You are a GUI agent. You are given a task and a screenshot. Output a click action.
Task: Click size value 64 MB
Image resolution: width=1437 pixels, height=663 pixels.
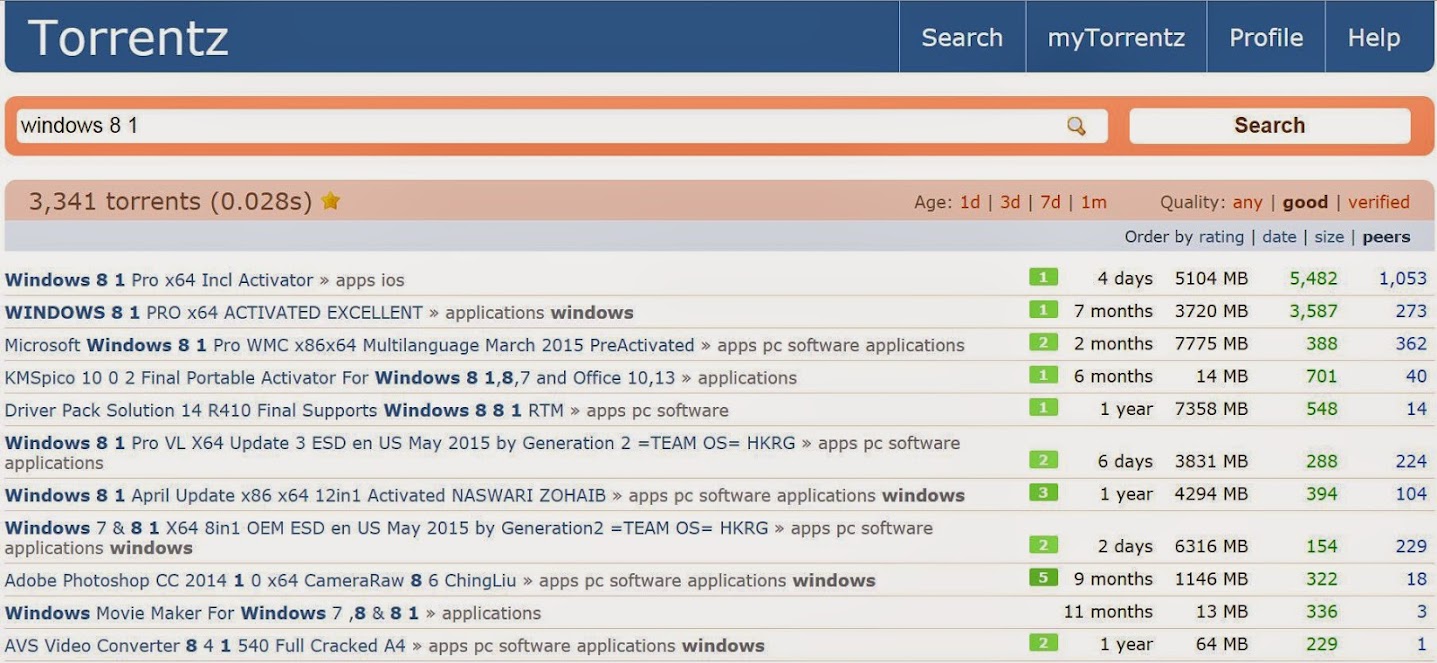[x=1222, y=644]
